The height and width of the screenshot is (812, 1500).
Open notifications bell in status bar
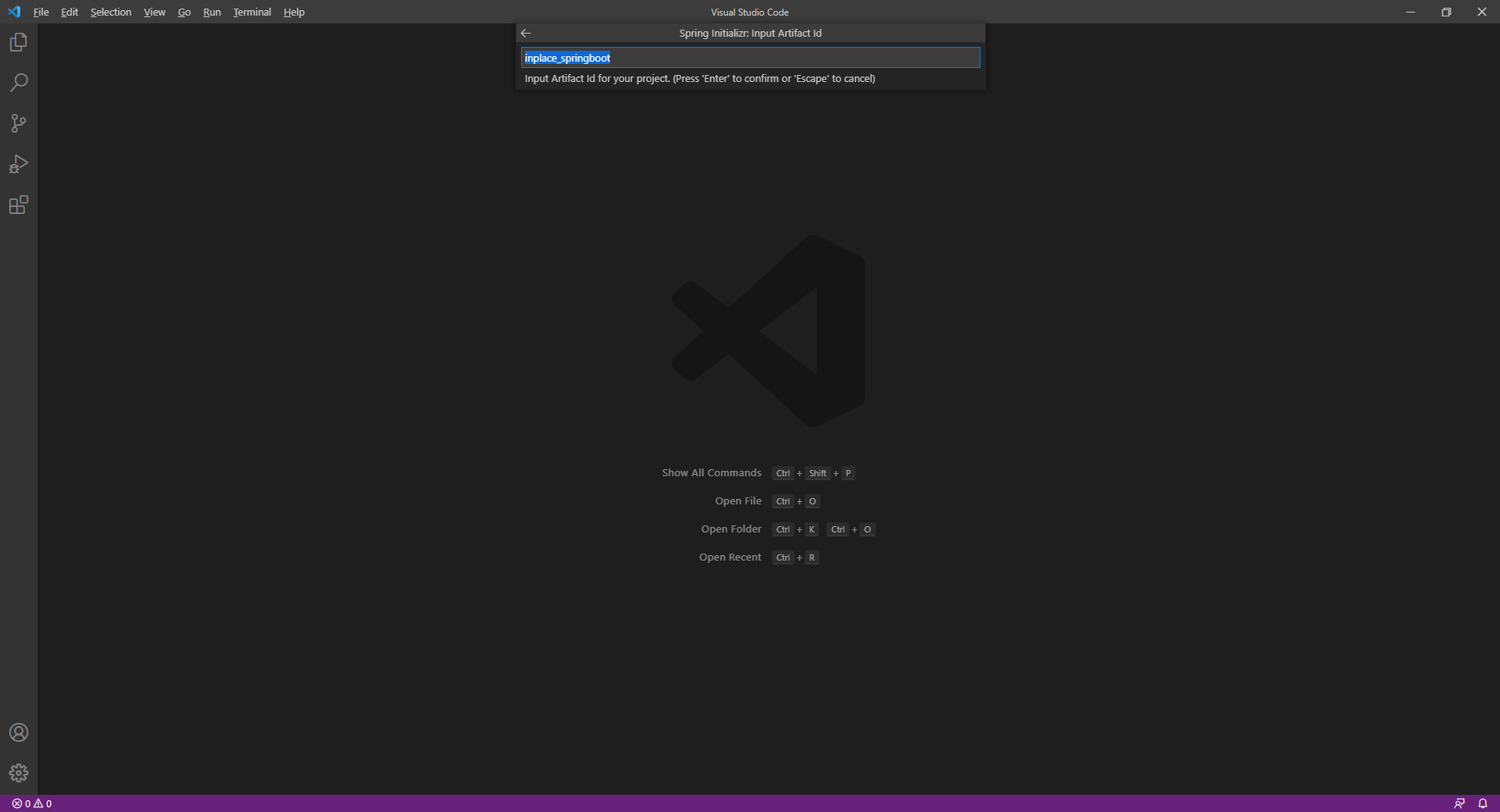point(1483,803)
